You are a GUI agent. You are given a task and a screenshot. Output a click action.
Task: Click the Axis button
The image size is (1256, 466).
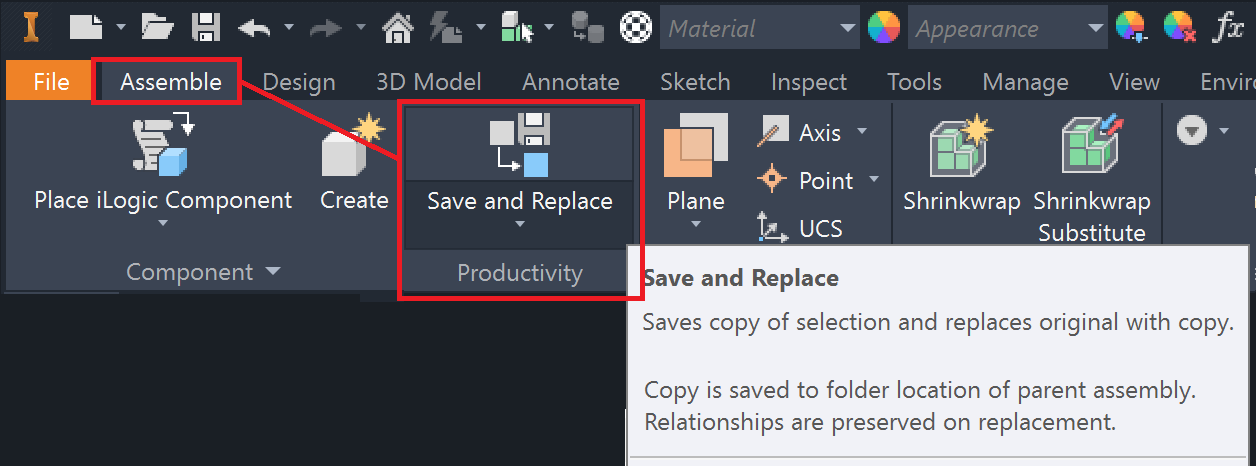[809, 132]
